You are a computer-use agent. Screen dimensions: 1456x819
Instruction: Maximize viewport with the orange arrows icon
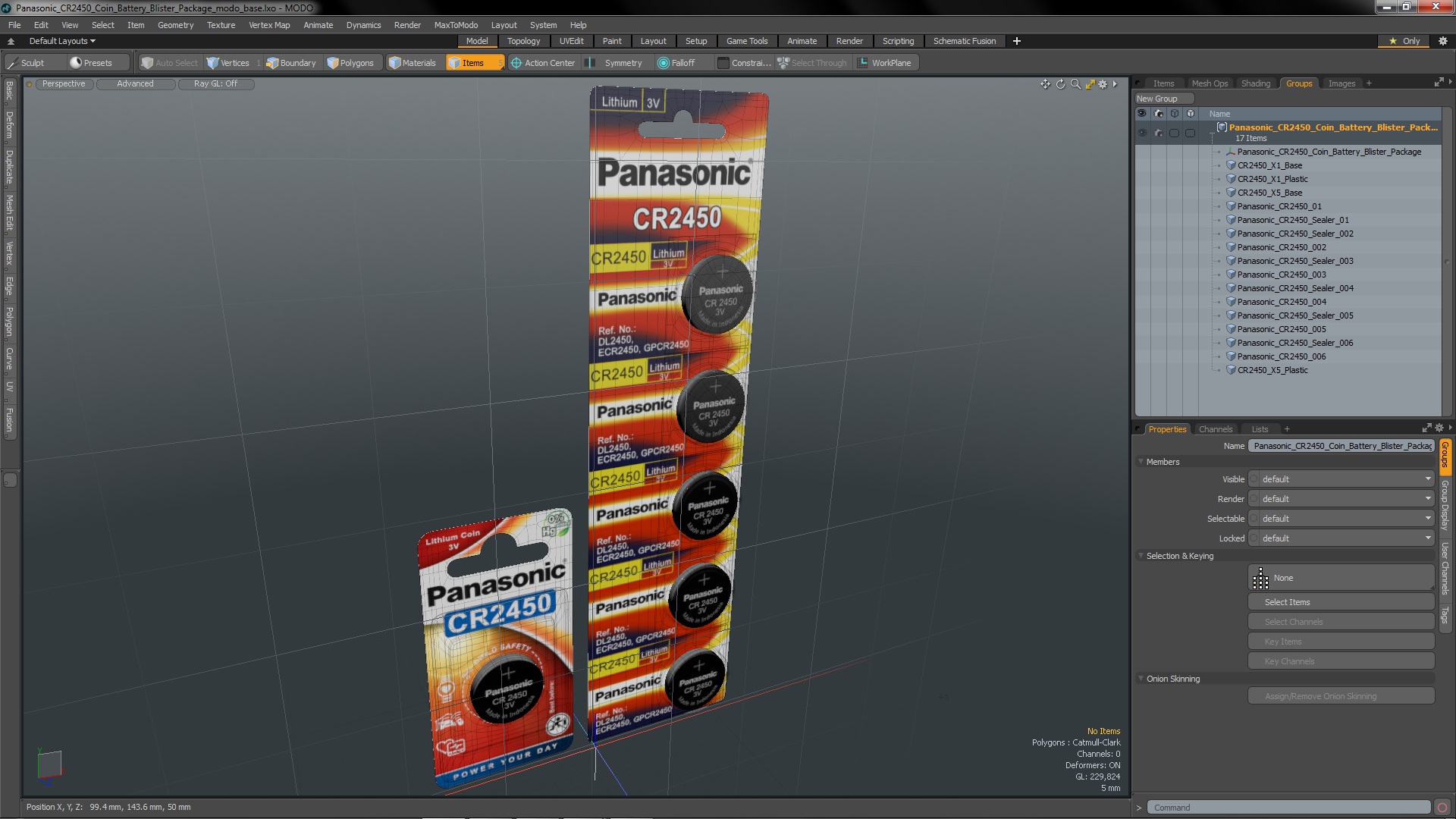[x=1090, y=84]
